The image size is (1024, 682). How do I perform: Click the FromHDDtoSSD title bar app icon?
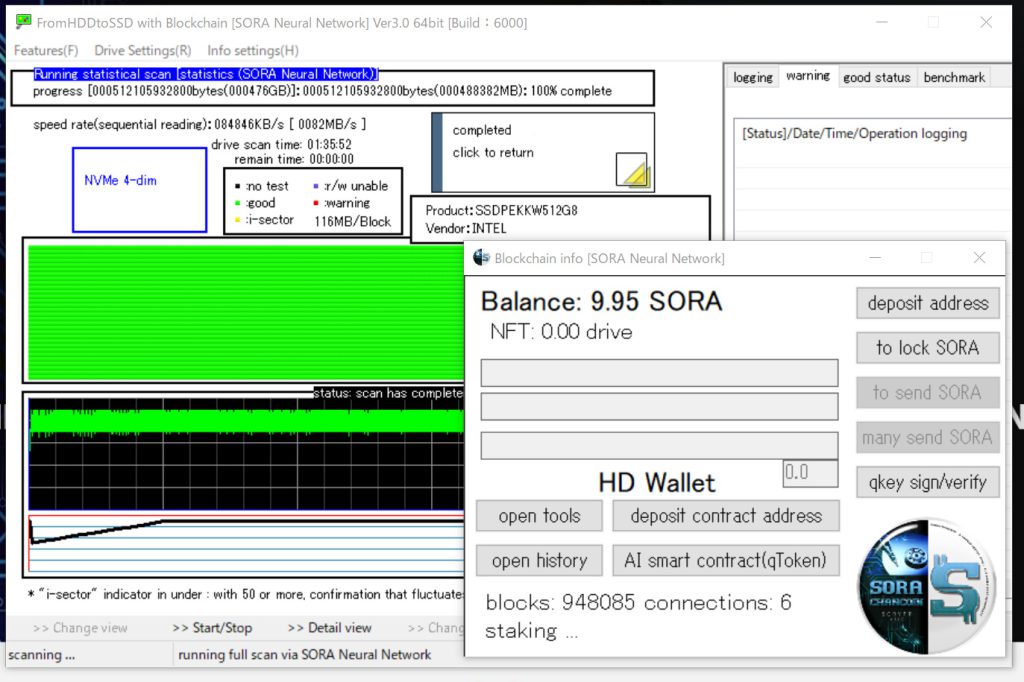click(x=24, y=22)
